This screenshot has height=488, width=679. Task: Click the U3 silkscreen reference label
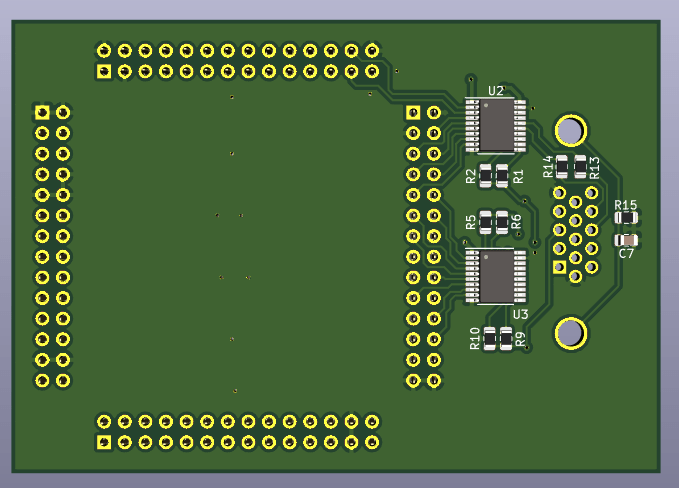(519, 314)
